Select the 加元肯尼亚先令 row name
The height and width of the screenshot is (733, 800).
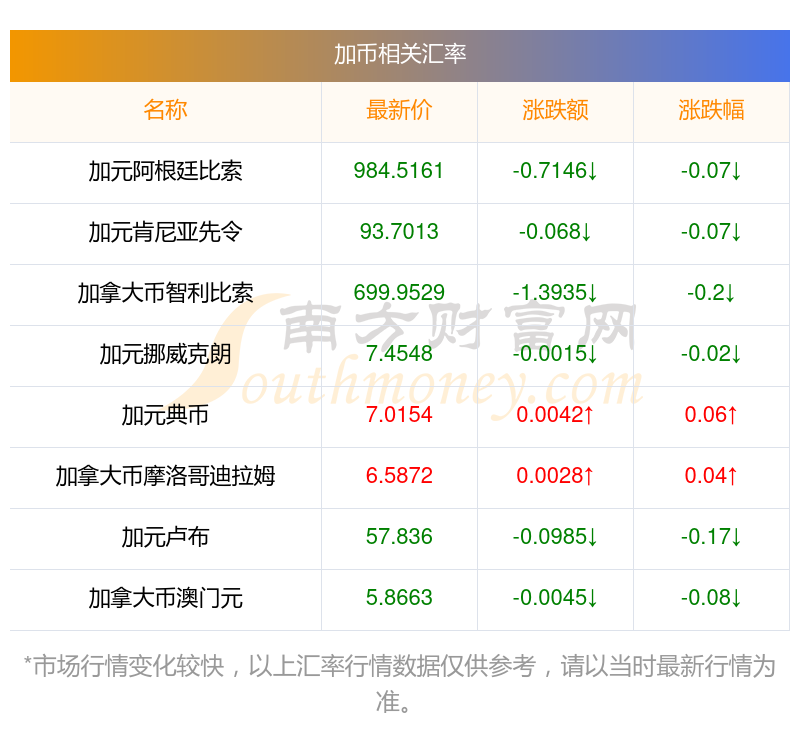point(165,232)
